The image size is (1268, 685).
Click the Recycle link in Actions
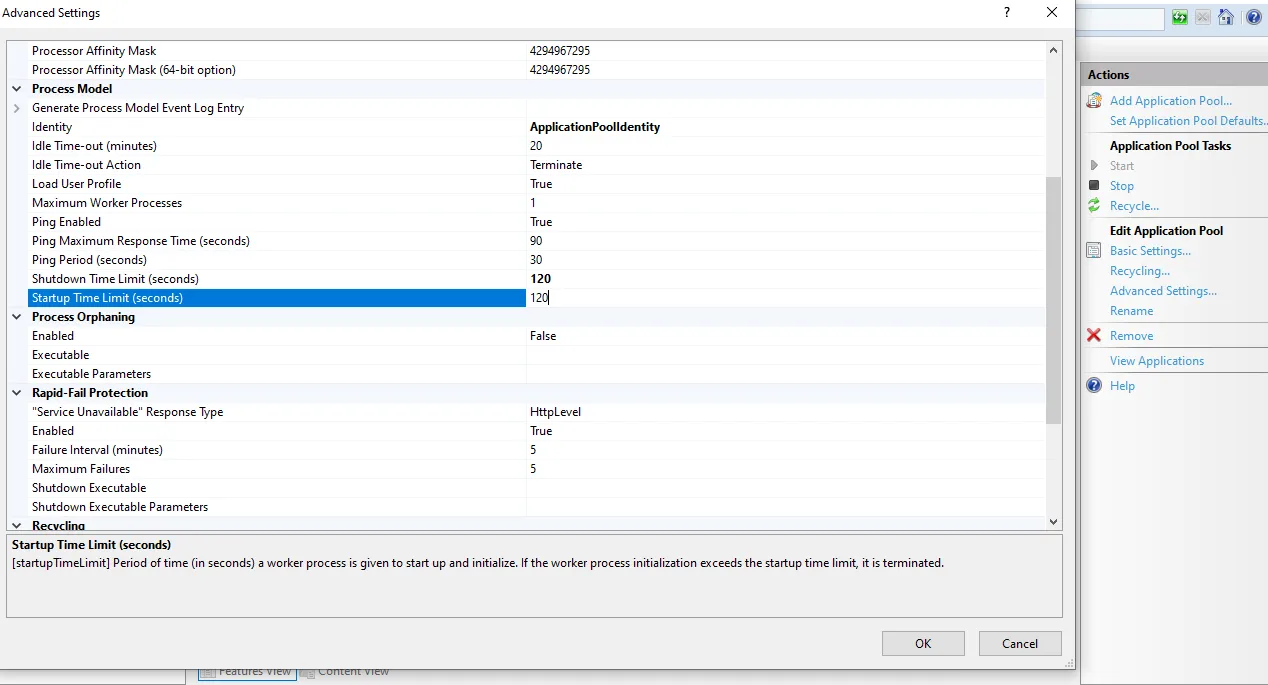[1134, 206]
